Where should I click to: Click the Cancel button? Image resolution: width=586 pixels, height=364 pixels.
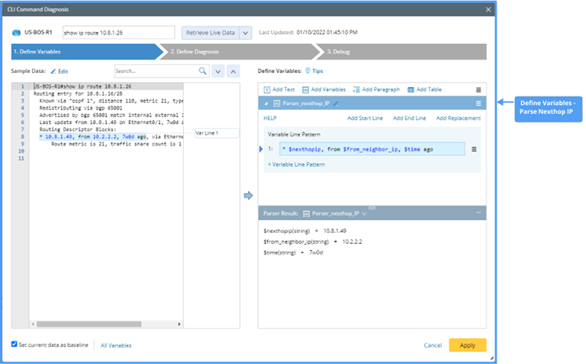coord(433,345)
